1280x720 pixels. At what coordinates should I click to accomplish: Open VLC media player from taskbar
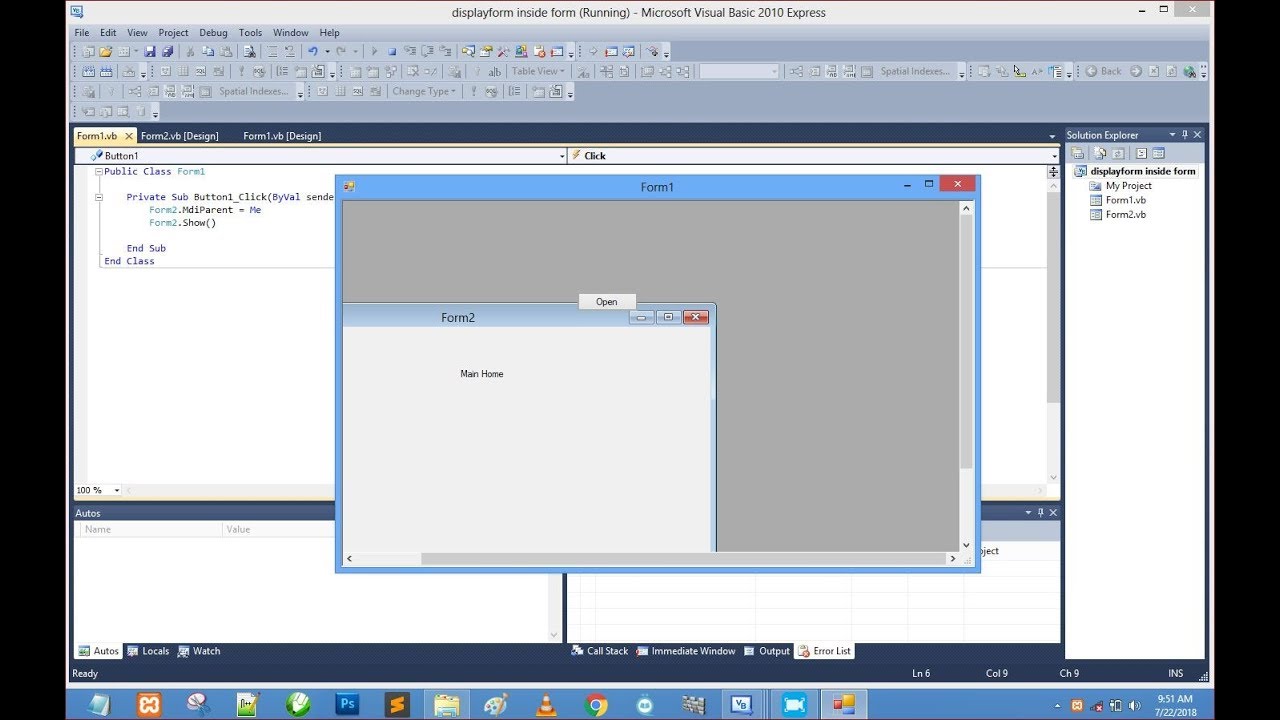pyautogui.click(x=546, y=705)
